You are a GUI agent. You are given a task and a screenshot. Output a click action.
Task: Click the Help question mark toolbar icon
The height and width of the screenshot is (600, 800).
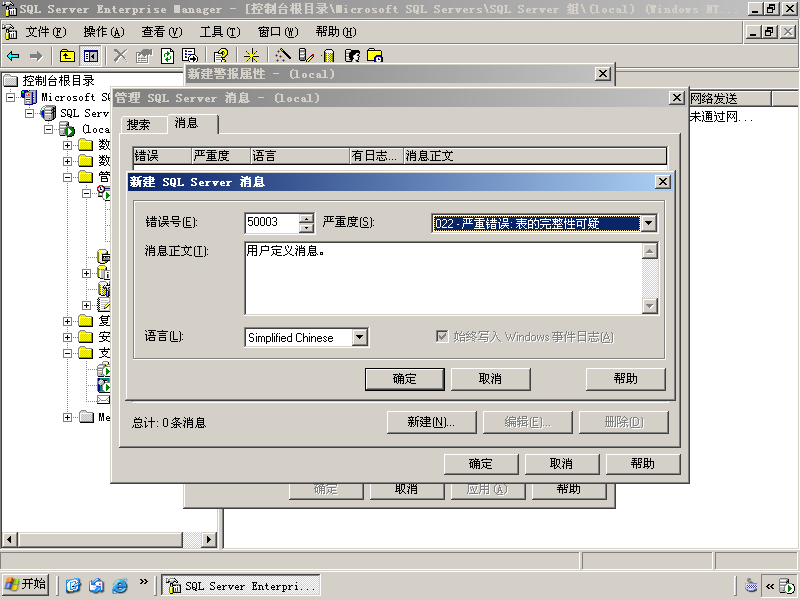point(221,56)
